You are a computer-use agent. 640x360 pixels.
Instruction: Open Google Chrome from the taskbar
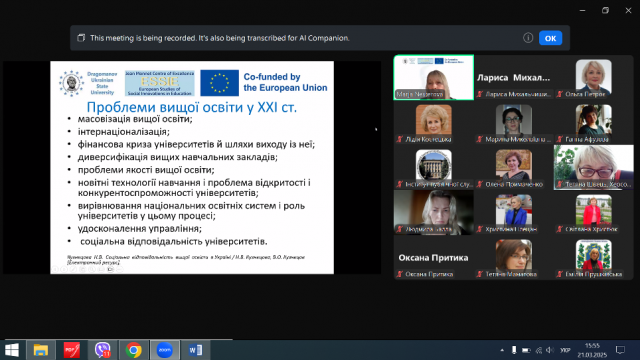tap(133, 350)
